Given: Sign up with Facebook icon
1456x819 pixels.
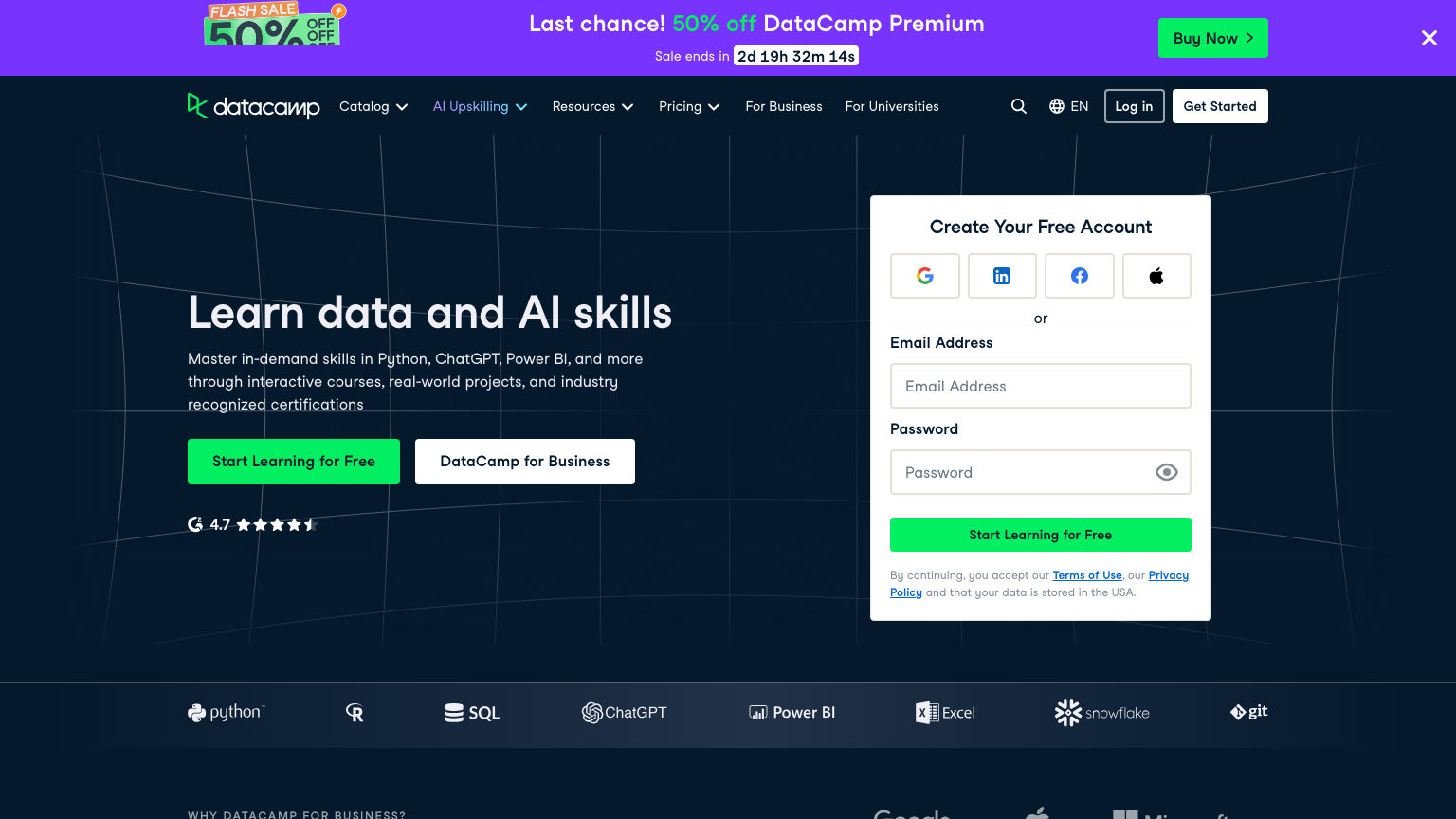Looking at the screenshot, I should [1080, 276].
